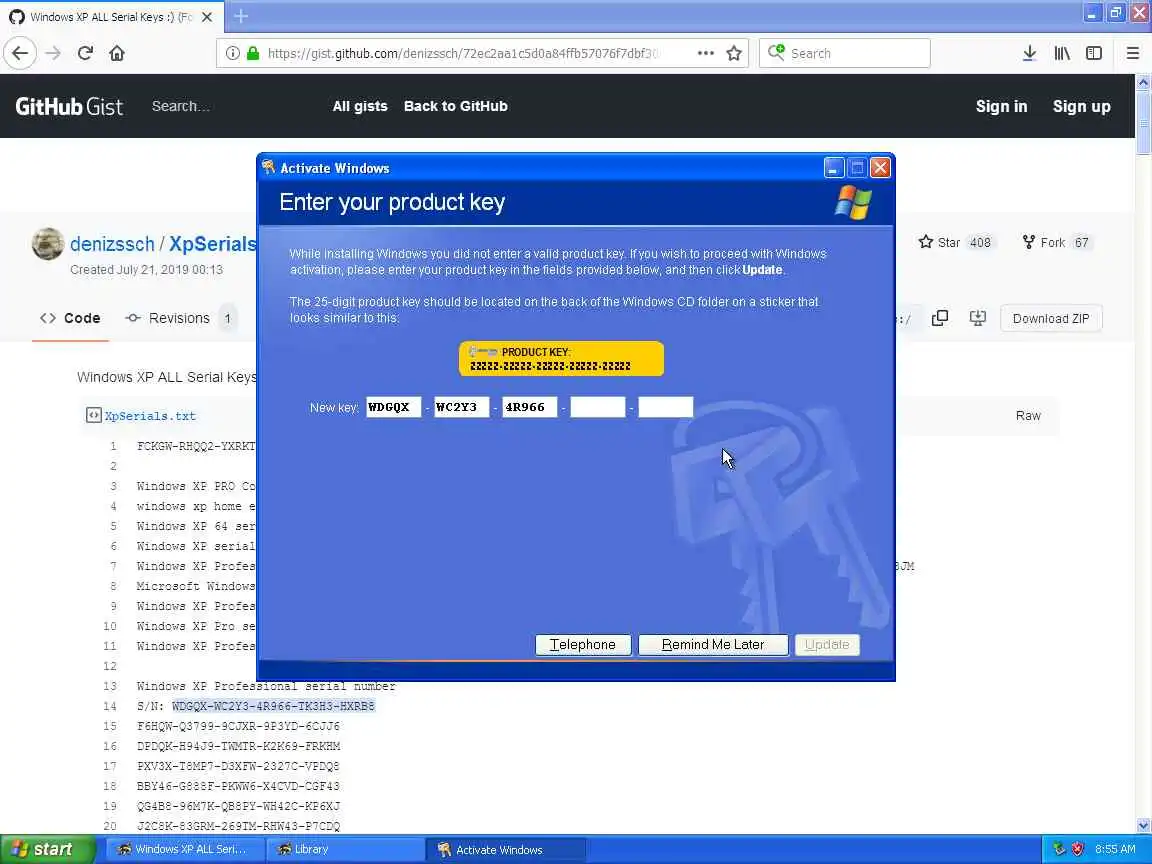Click the Telephone activation button

pyautogui.click(x=583, y=644)
